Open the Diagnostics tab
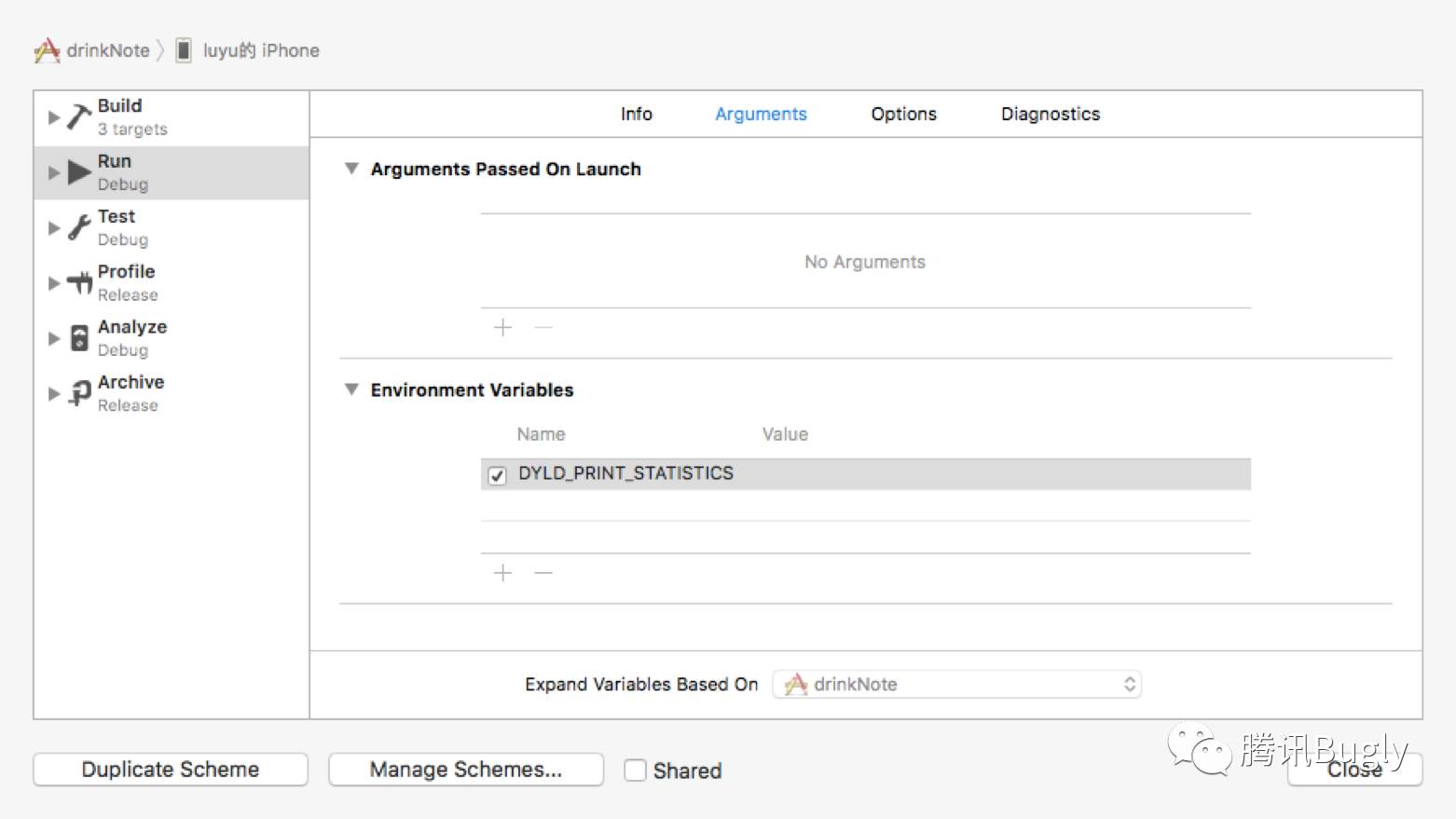Viewport: 1456px width, 819px height. 1050,114
